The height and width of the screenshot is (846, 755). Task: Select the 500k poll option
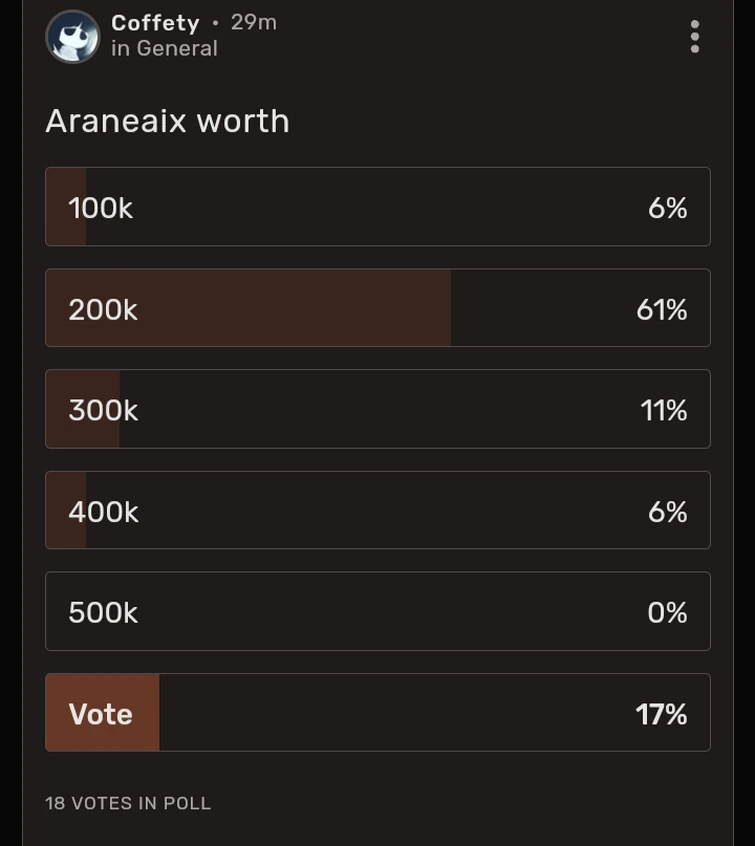377,611
